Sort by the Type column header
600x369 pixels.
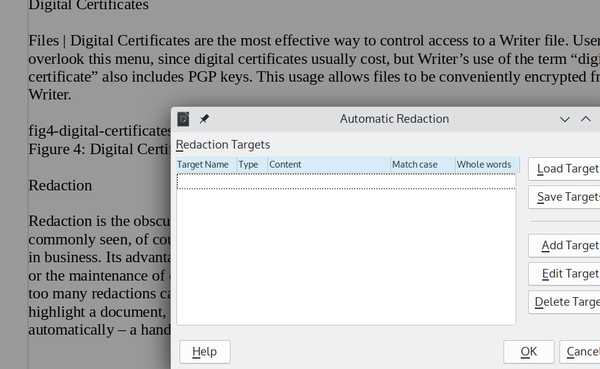click(x=253, y=165)
